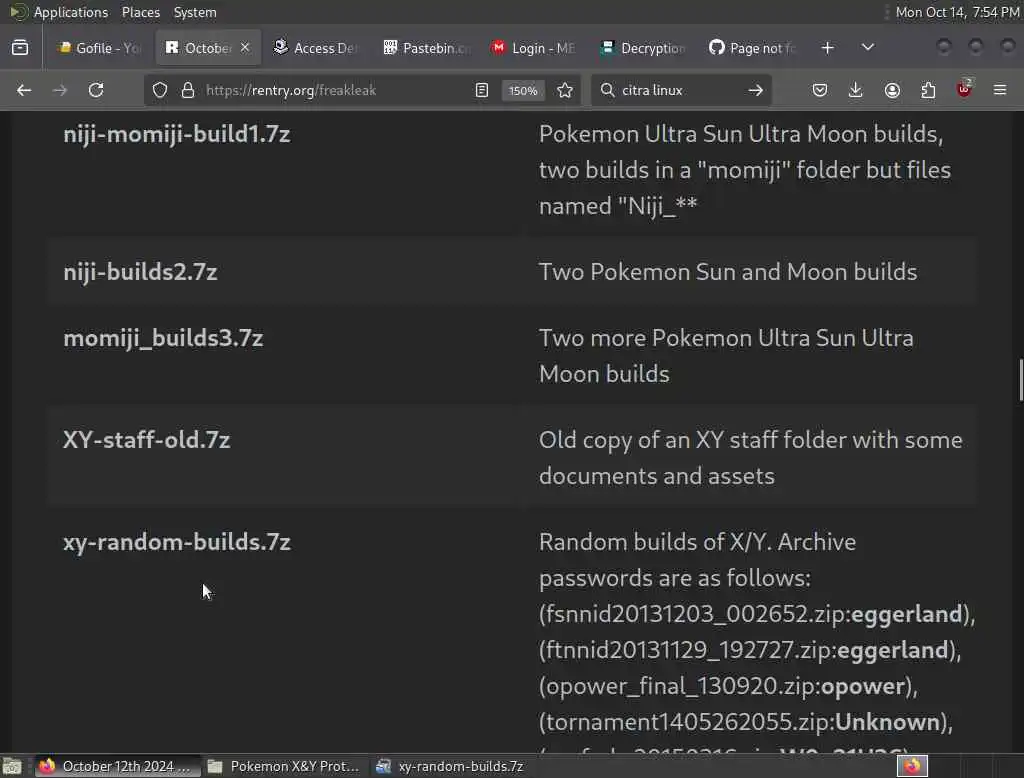Open Firefox hamburger application menu

tap(1000, 90)
